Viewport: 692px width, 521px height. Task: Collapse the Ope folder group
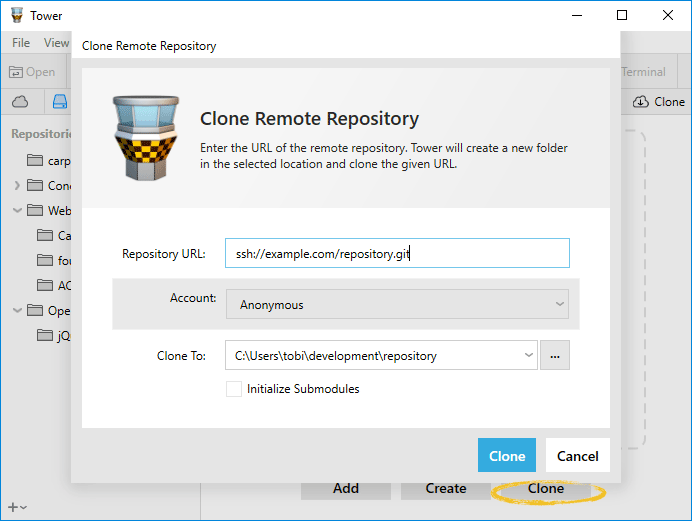click(17, 311)
